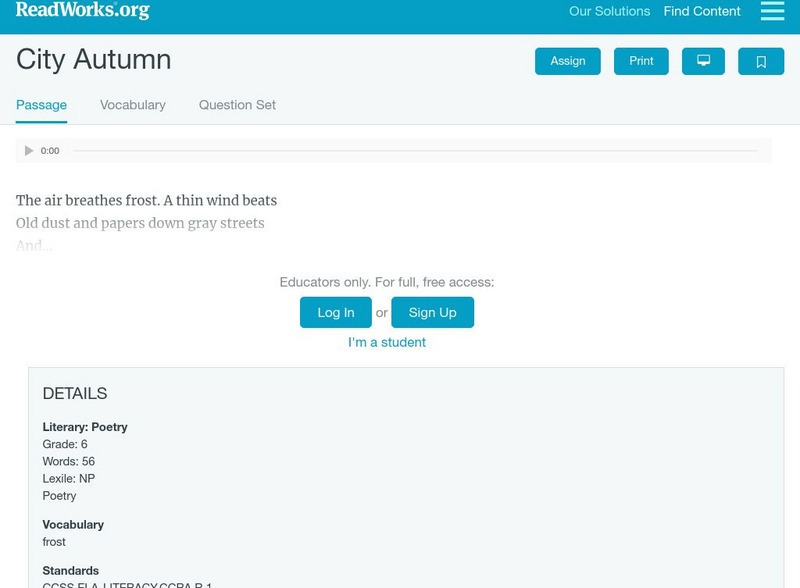Click the line "The air breathes frost"

coord(146,200)
